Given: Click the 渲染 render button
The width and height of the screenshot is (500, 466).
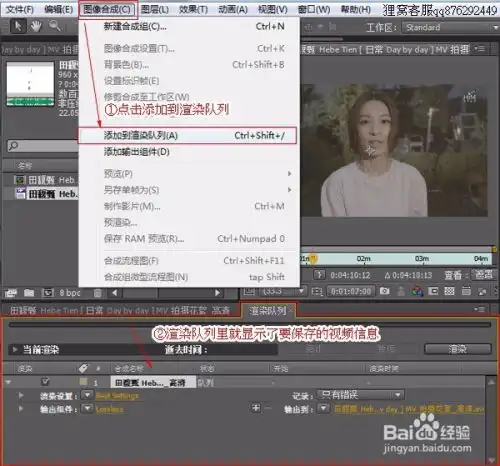Looking at the screenshot, I should tap(457, 349).
